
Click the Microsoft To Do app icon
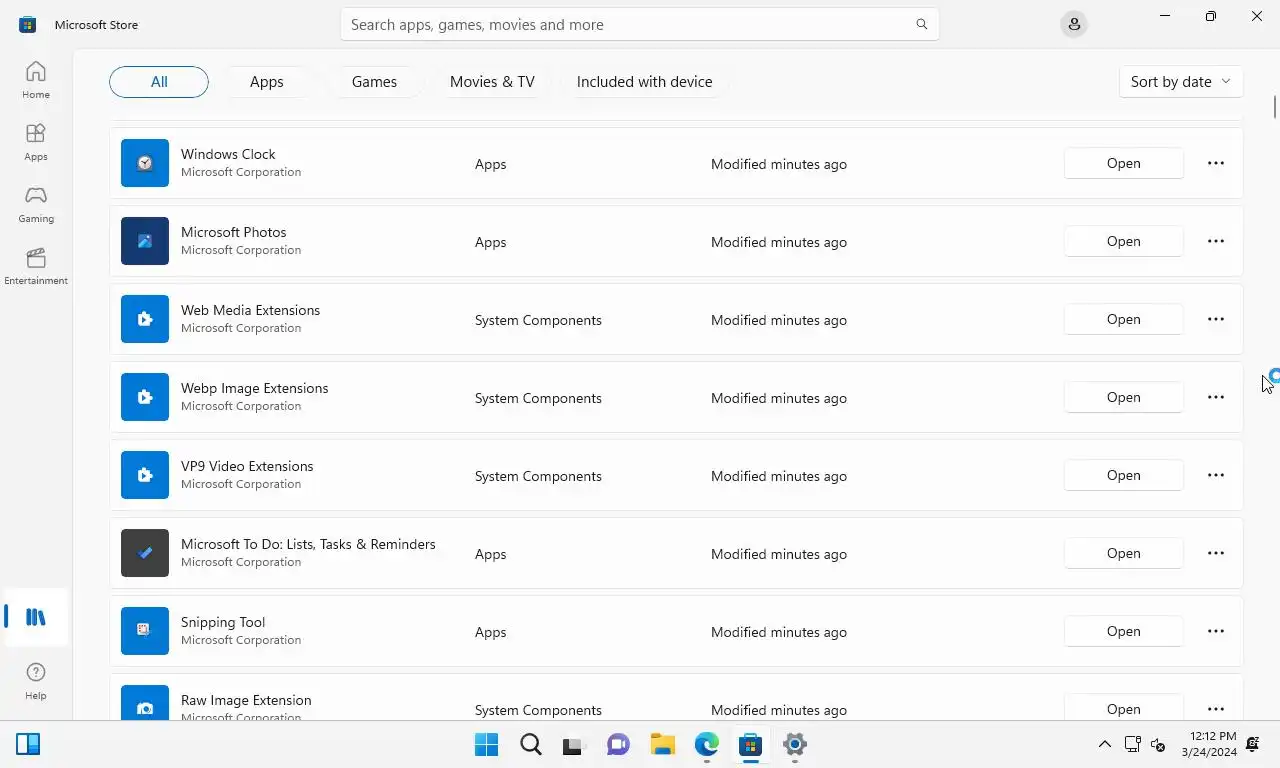click(145, 553)
